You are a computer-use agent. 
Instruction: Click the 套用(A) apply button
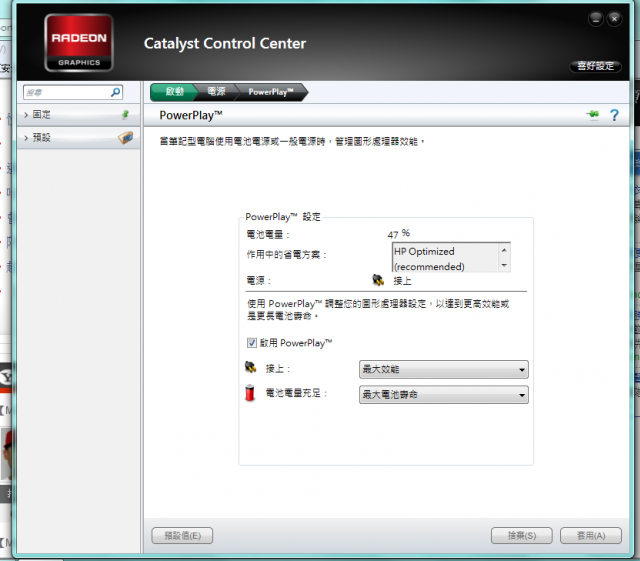pyautogui.click(x=591, y=535)
